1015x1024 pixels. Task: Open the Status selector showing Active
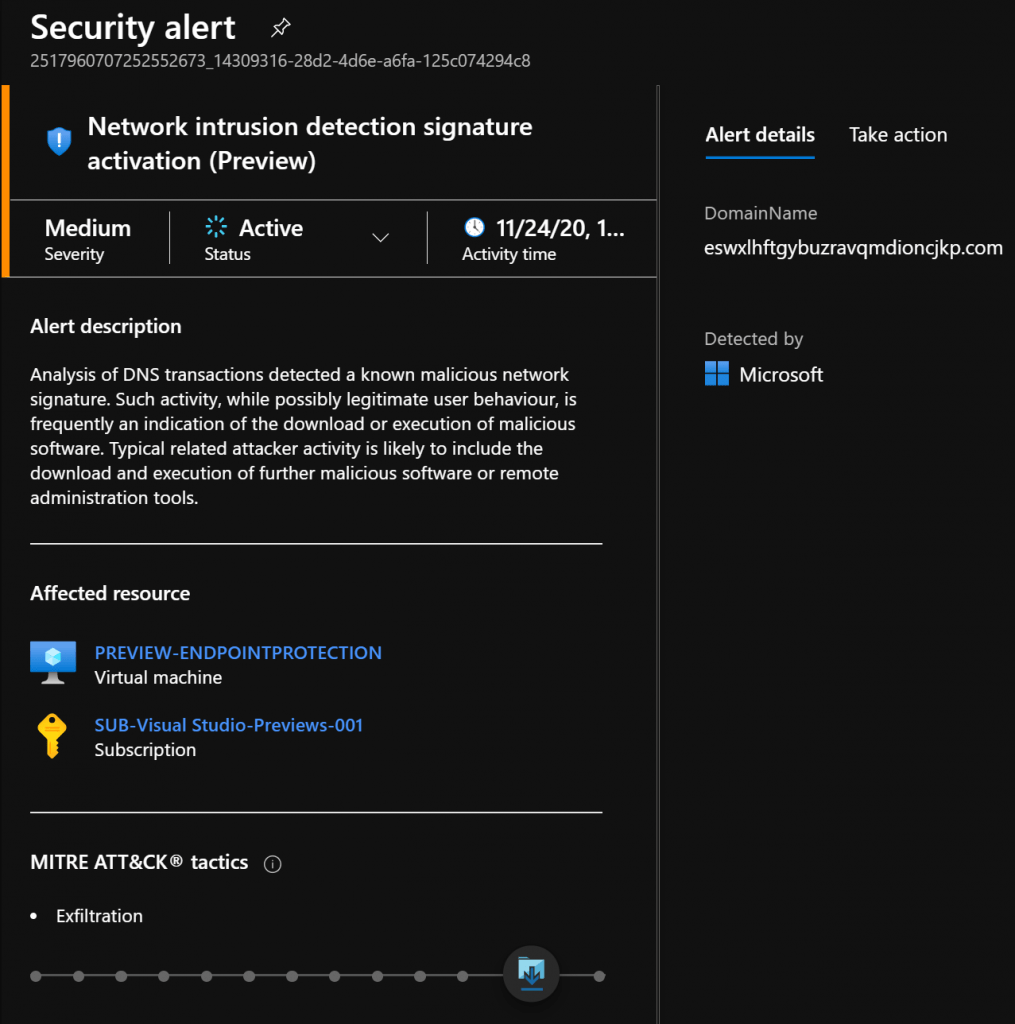(x=298, y=238)
